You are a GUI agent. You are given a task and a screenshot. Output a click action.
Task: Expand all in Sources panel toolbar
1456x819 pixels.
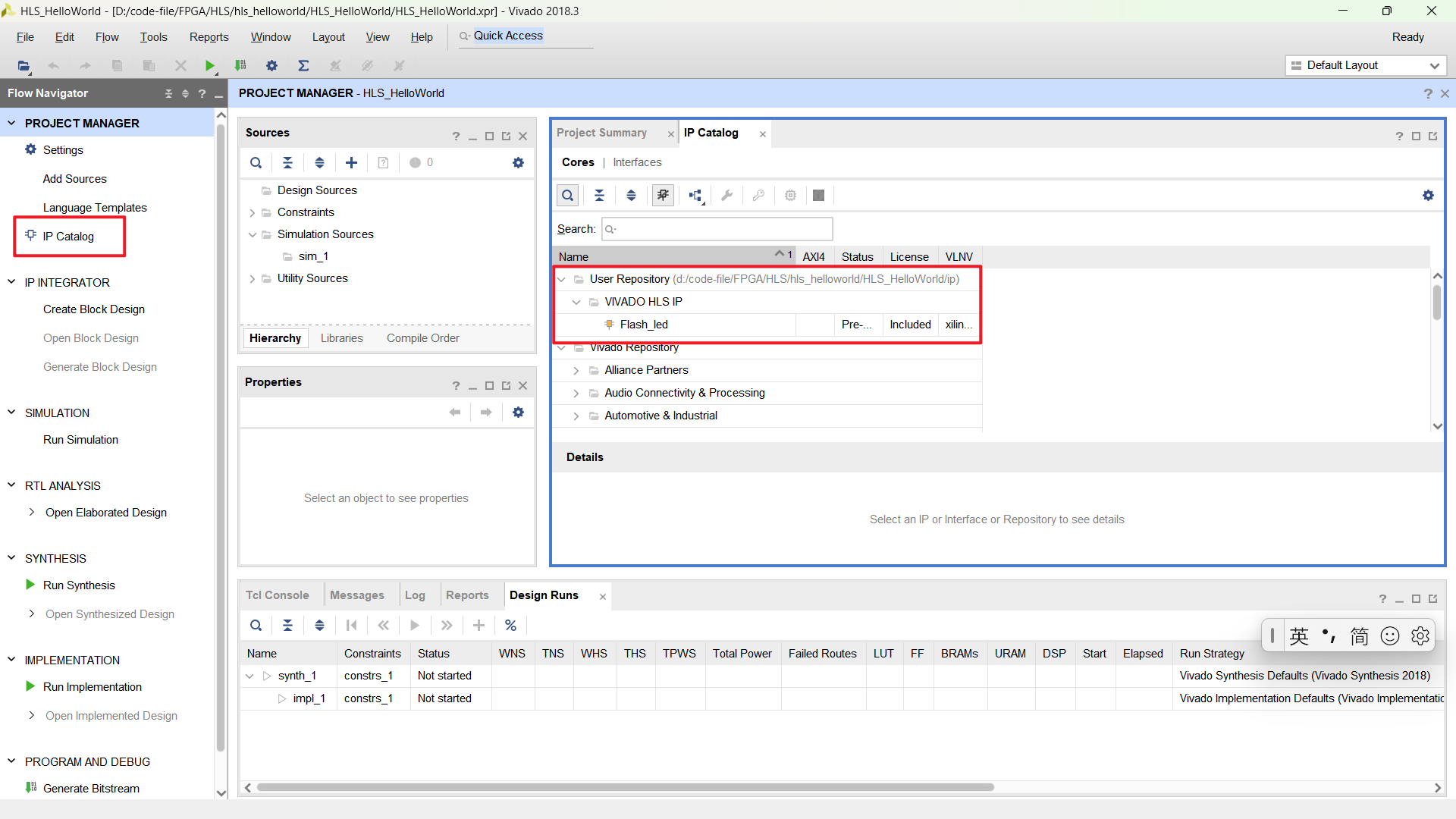(x=319, y=162)
